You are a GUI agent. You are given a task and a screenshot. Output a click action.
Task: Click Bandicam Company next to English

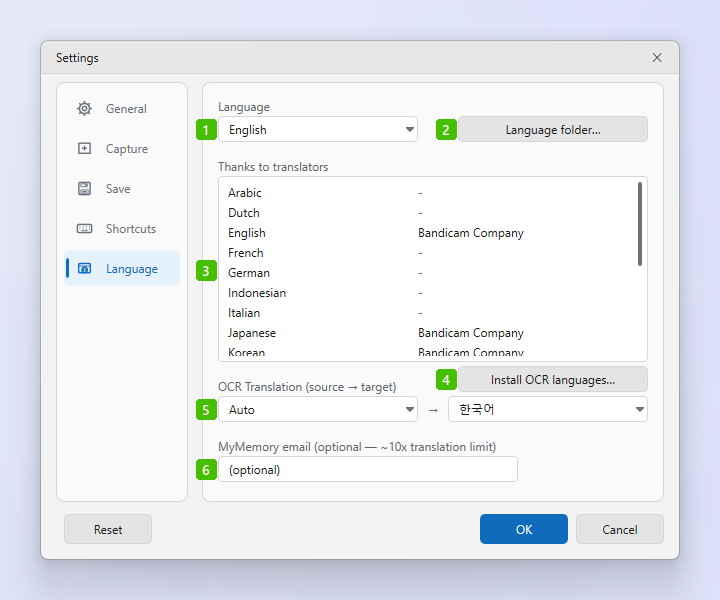[x=471, y=233]
